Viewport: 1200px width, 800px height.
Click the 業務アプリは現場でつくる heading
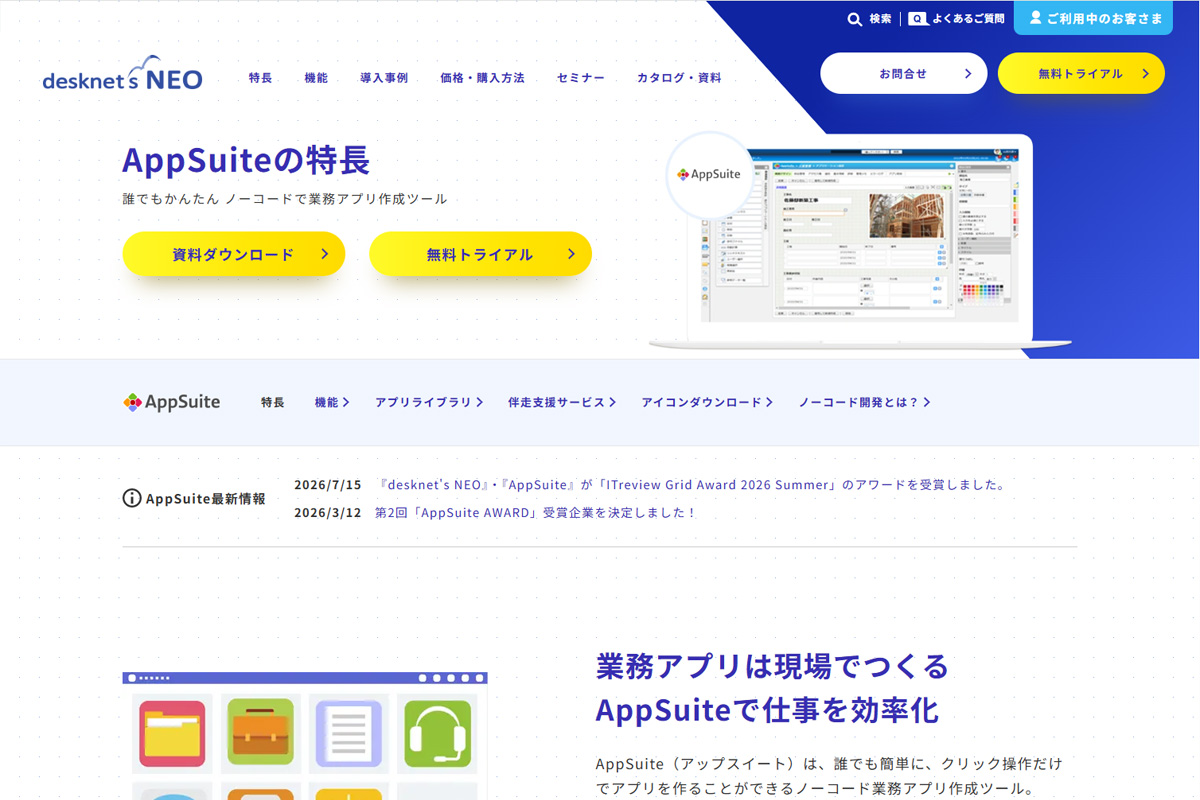tap(772, 665)
